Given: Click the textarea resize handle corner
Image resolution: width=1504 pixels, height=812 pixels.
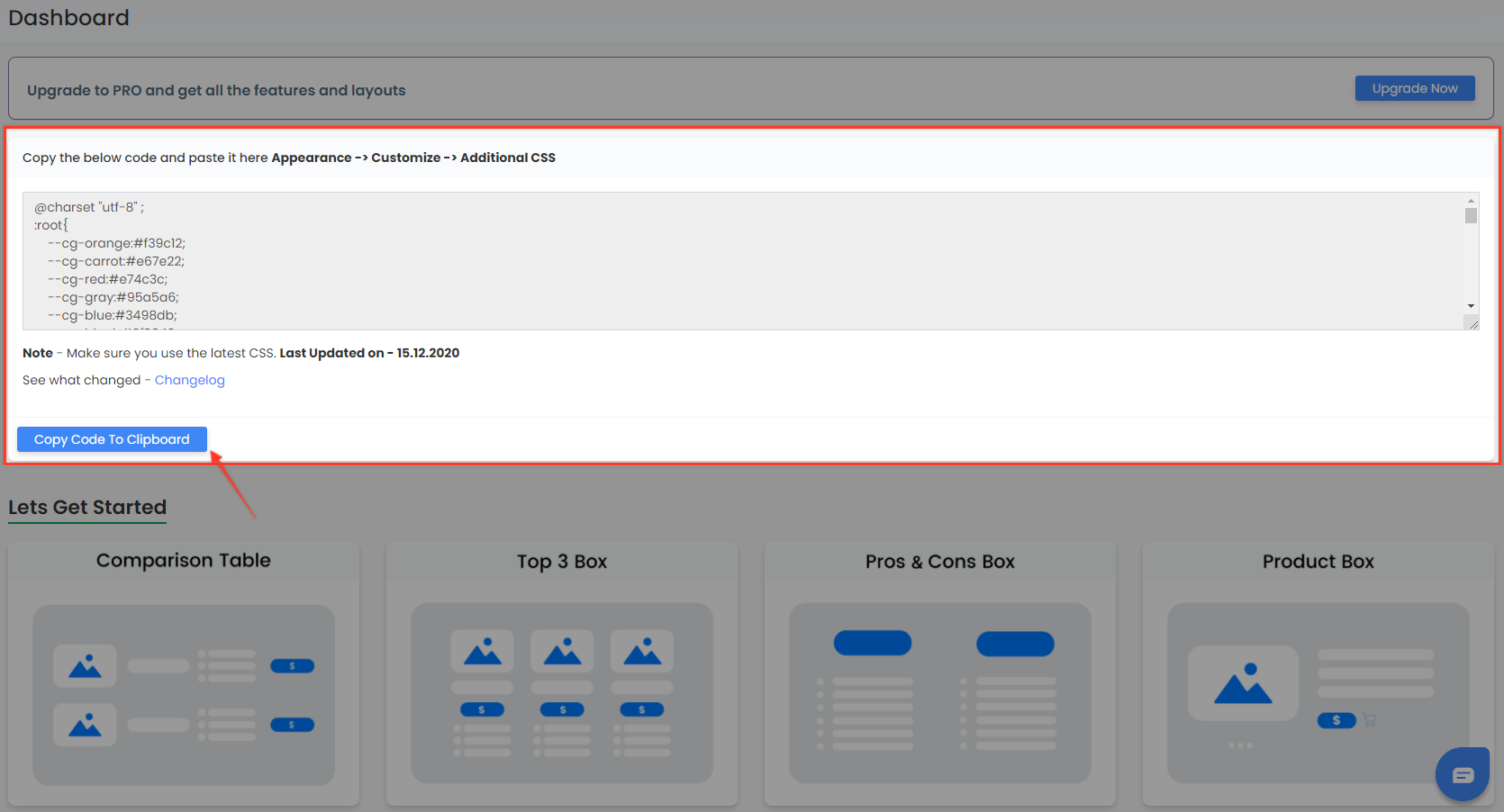Looking at the screenshot, I should (x=1472, y=323).
